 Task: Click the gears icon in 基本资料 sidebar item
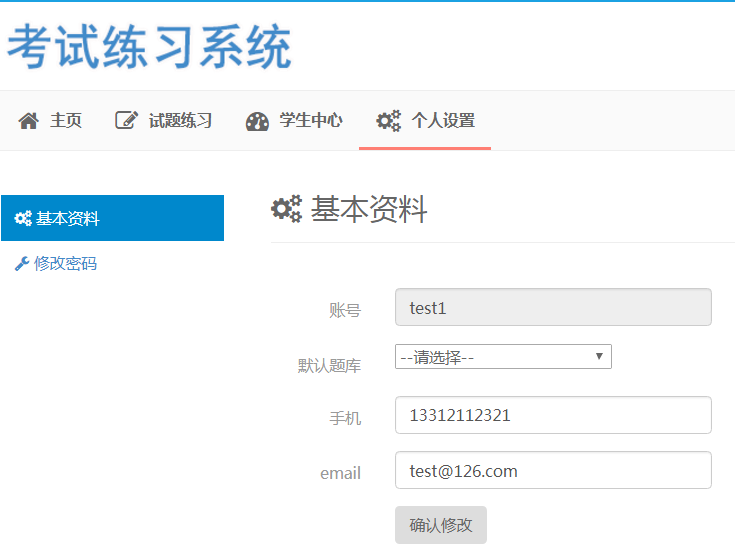point(23,218)
